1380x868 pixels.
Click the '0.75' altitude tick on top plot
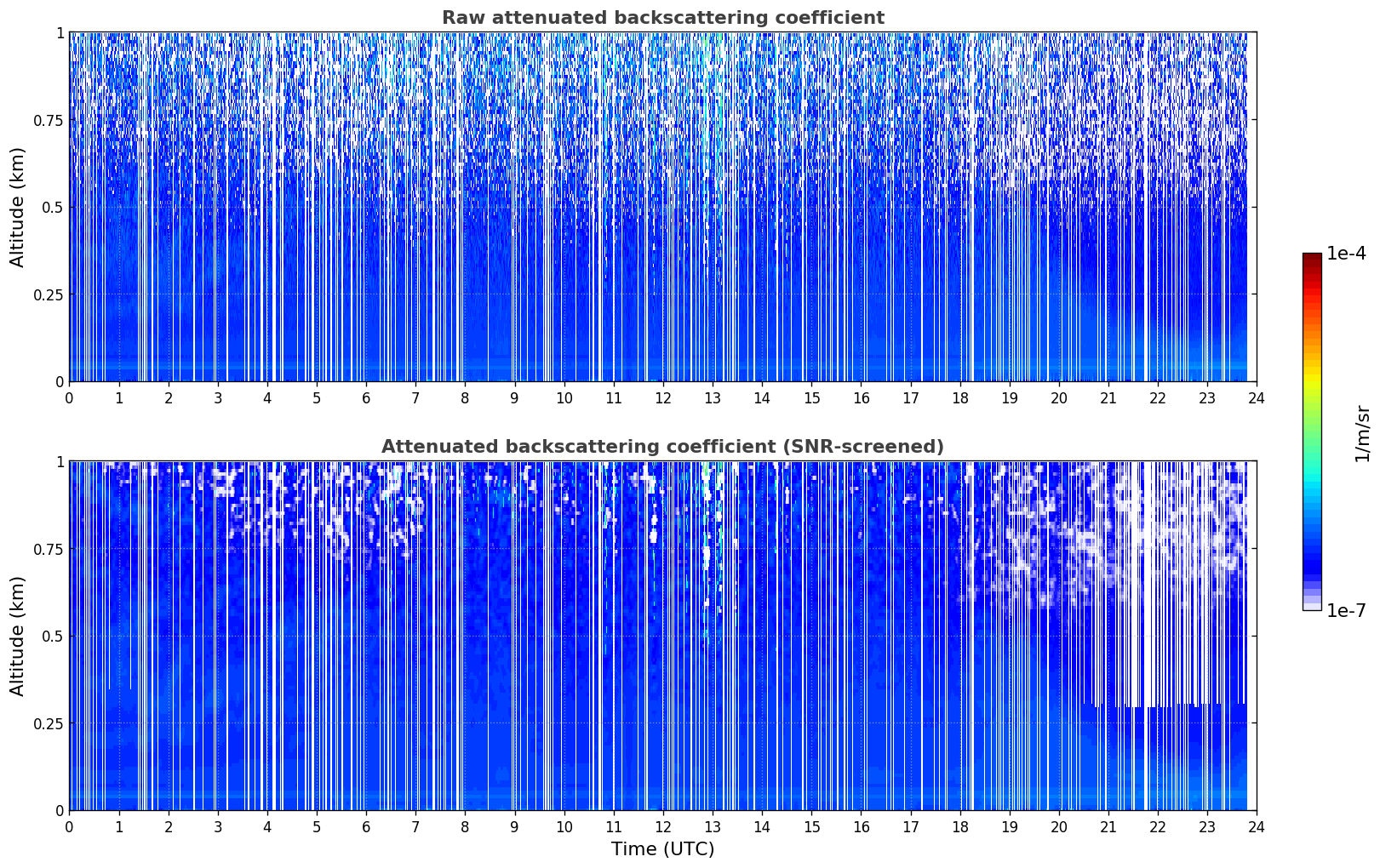pos(49,120)
